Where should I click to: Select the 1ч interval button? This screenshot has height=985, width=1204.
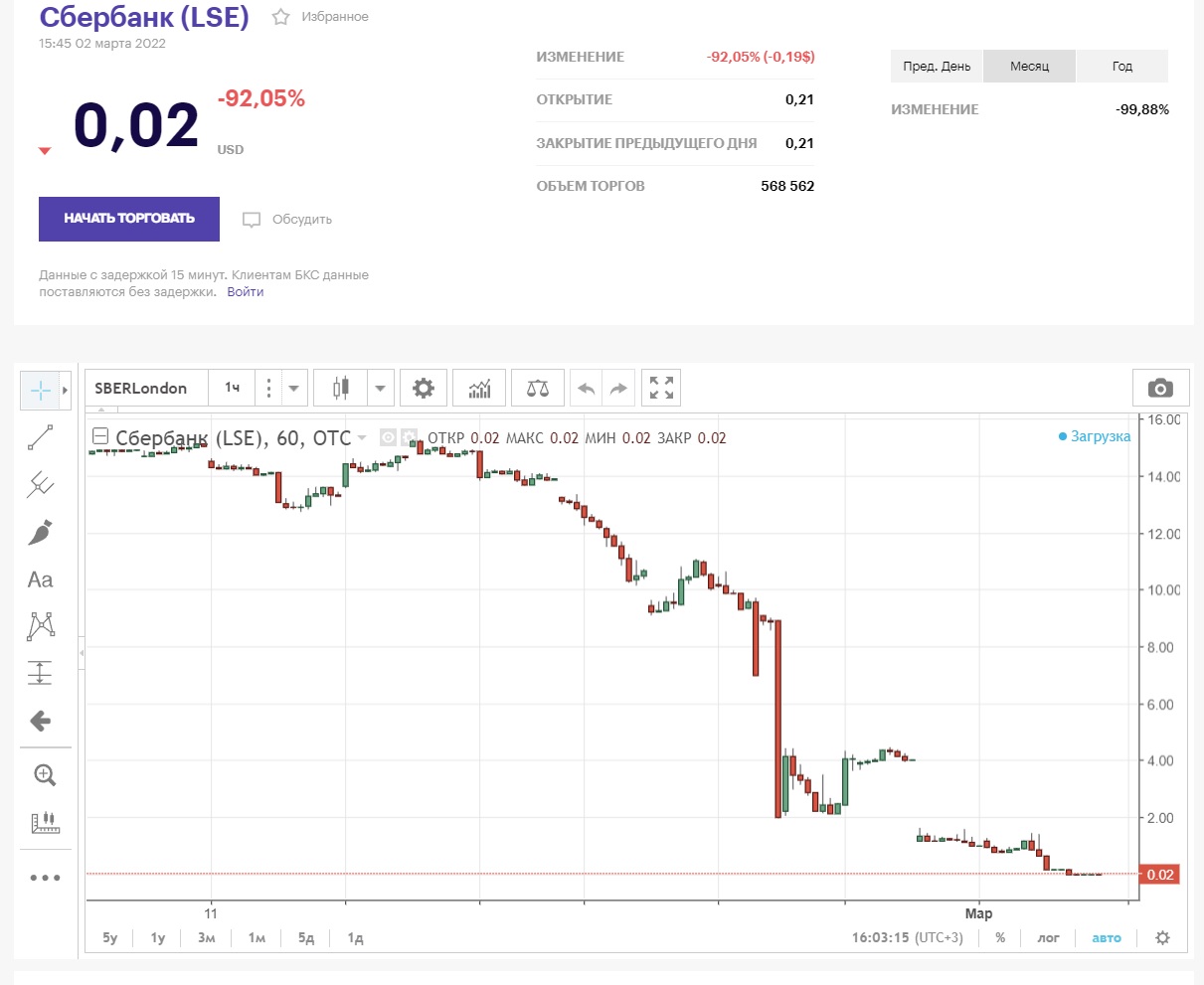pyautogui.click(x=232, y=388)
